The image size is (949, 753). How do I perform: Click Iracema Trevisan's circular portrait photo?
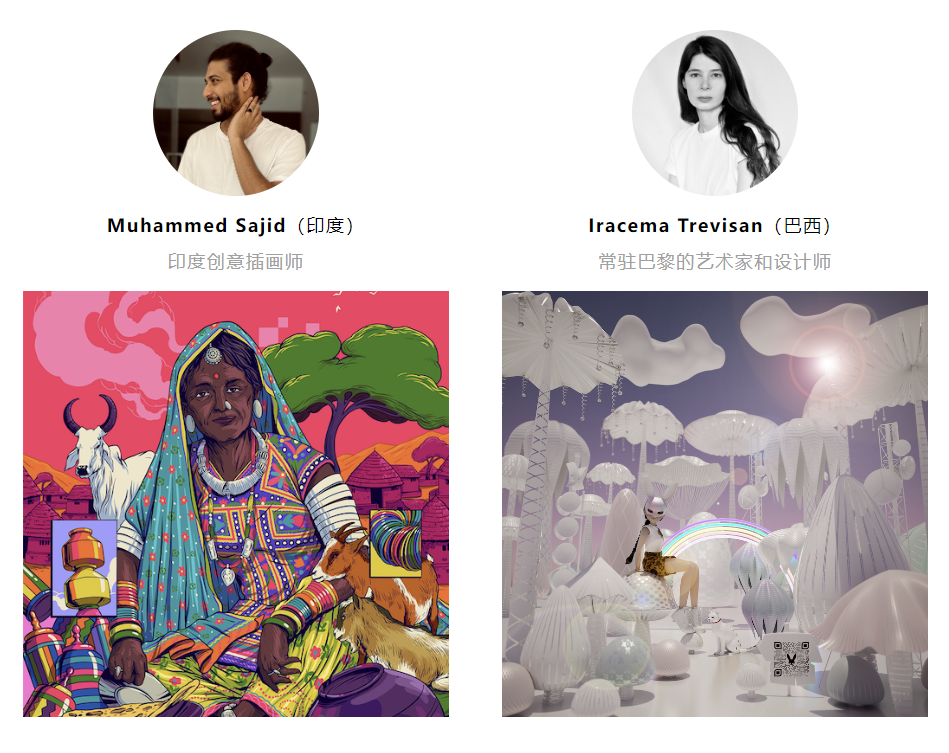coord(715,113)
